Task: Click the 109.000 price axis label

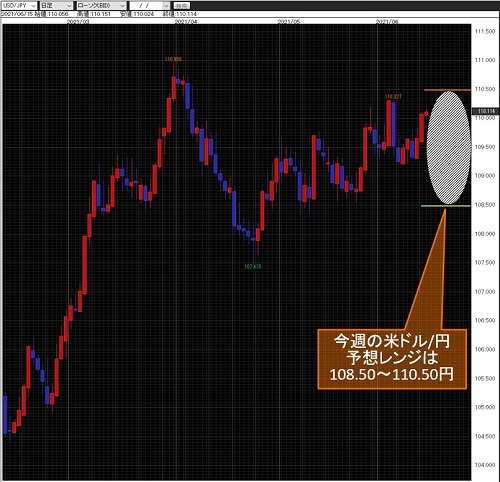Action: [485, 176]
